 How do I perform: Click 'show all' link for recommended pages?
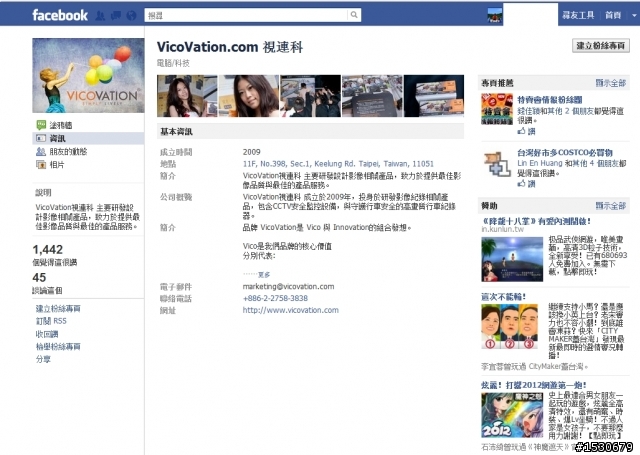[610, 83]
